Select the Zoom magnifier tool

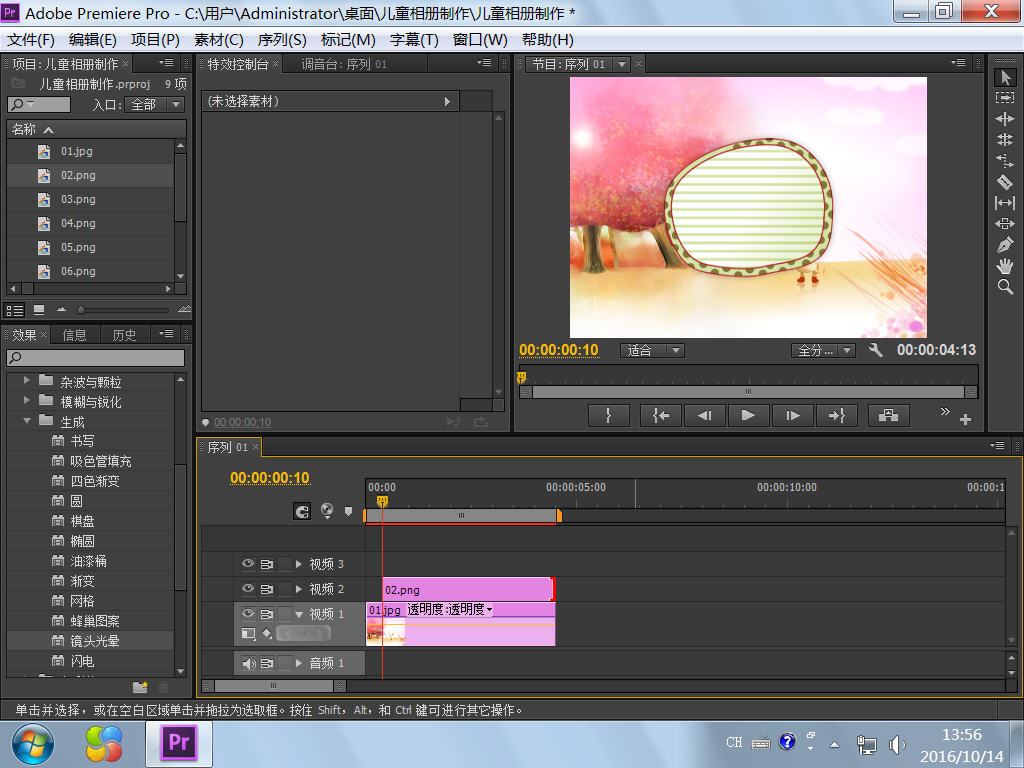(x=1004, y=287)
